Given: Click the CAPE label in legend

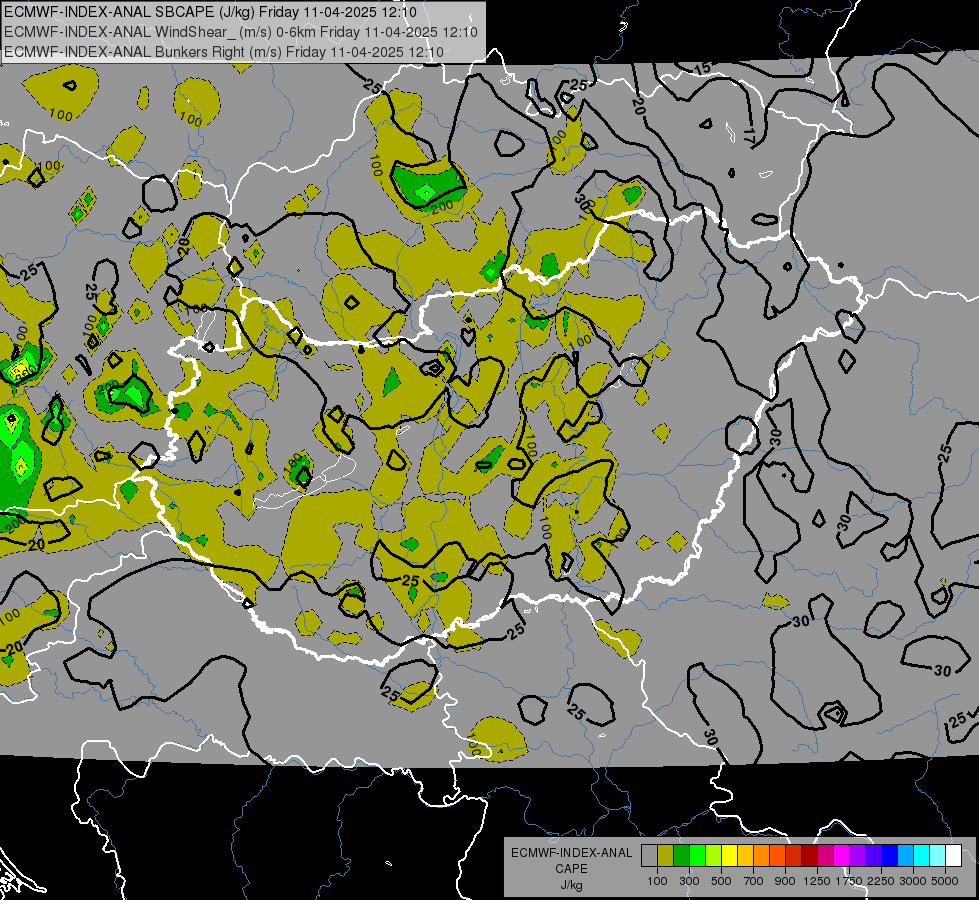Looking at the screenshot, I should point(571,869).
